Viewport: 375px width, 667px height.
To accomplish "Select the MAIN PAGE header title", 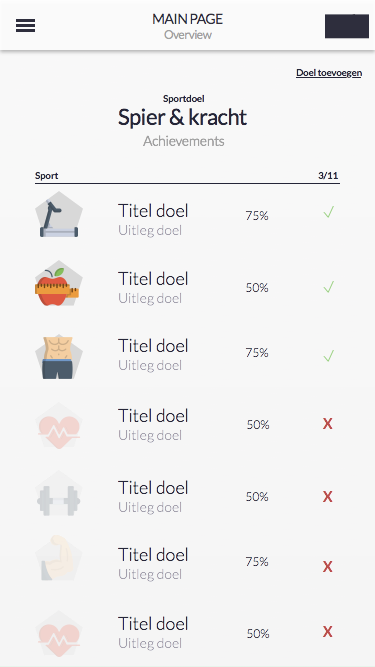I will 188,19.
